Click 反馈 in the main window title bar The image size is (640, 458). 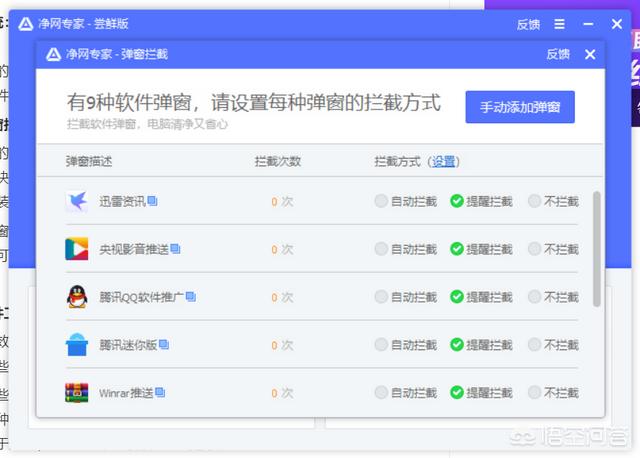pos(528,24)
